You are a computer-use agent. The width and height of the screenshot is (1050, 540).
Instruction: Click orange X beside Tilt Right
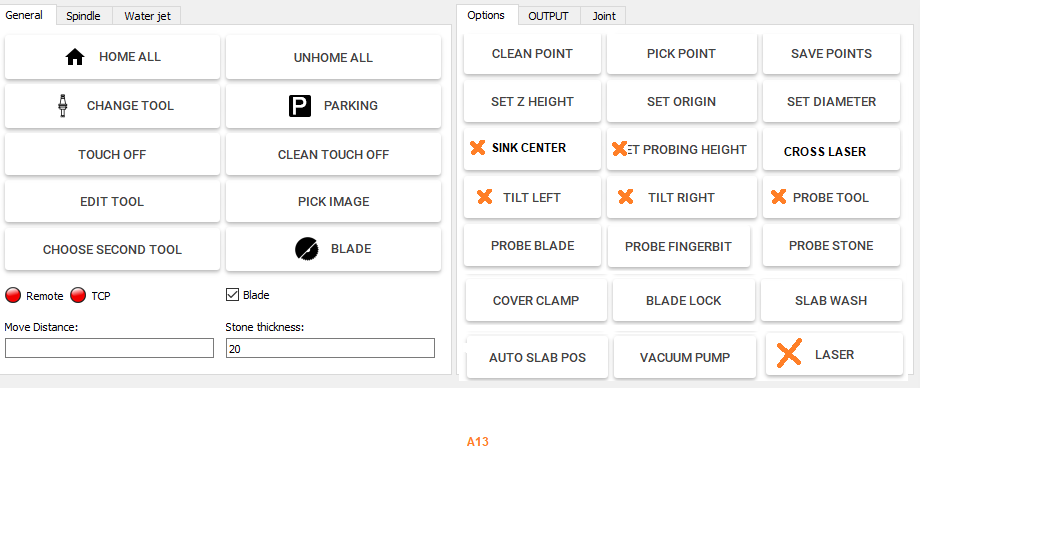click(x=626, y=197)
